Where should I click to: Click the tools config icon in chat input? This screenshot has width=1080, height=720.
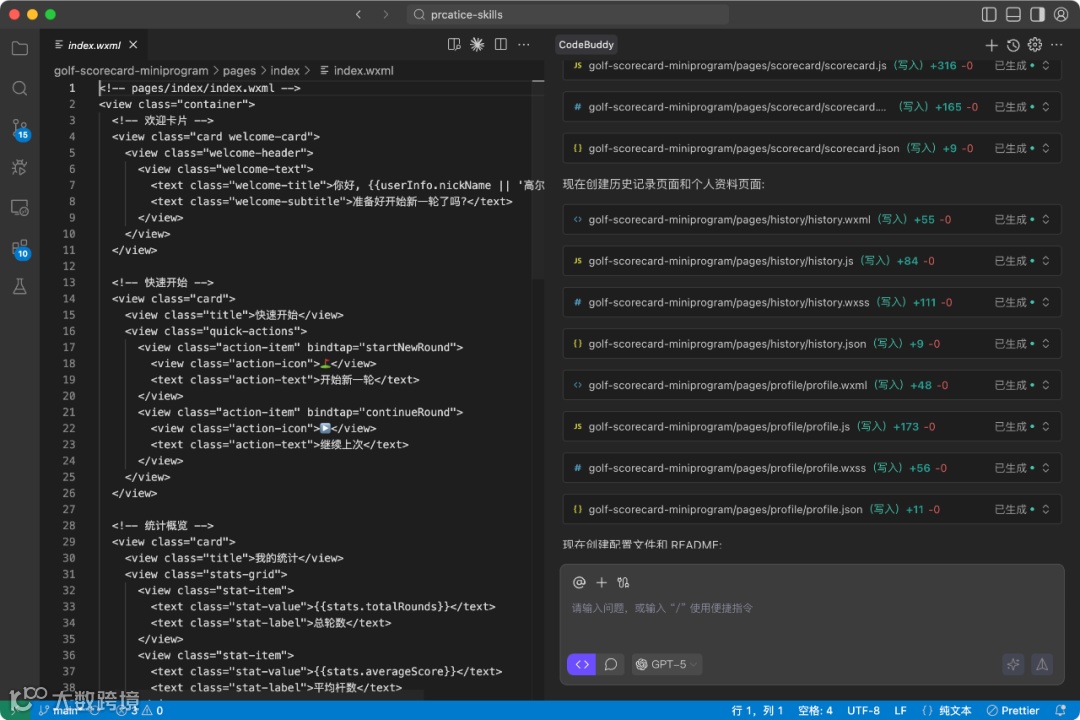(x=623, y=583)
